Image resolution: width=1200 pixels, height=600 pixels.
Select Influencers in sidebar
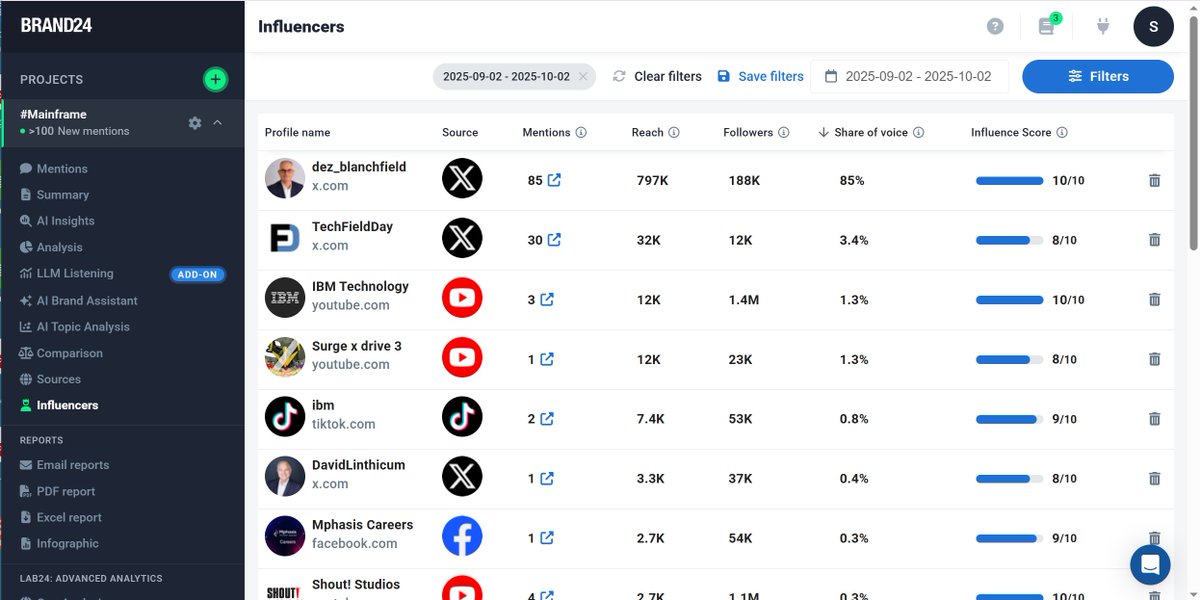point(67,405)
